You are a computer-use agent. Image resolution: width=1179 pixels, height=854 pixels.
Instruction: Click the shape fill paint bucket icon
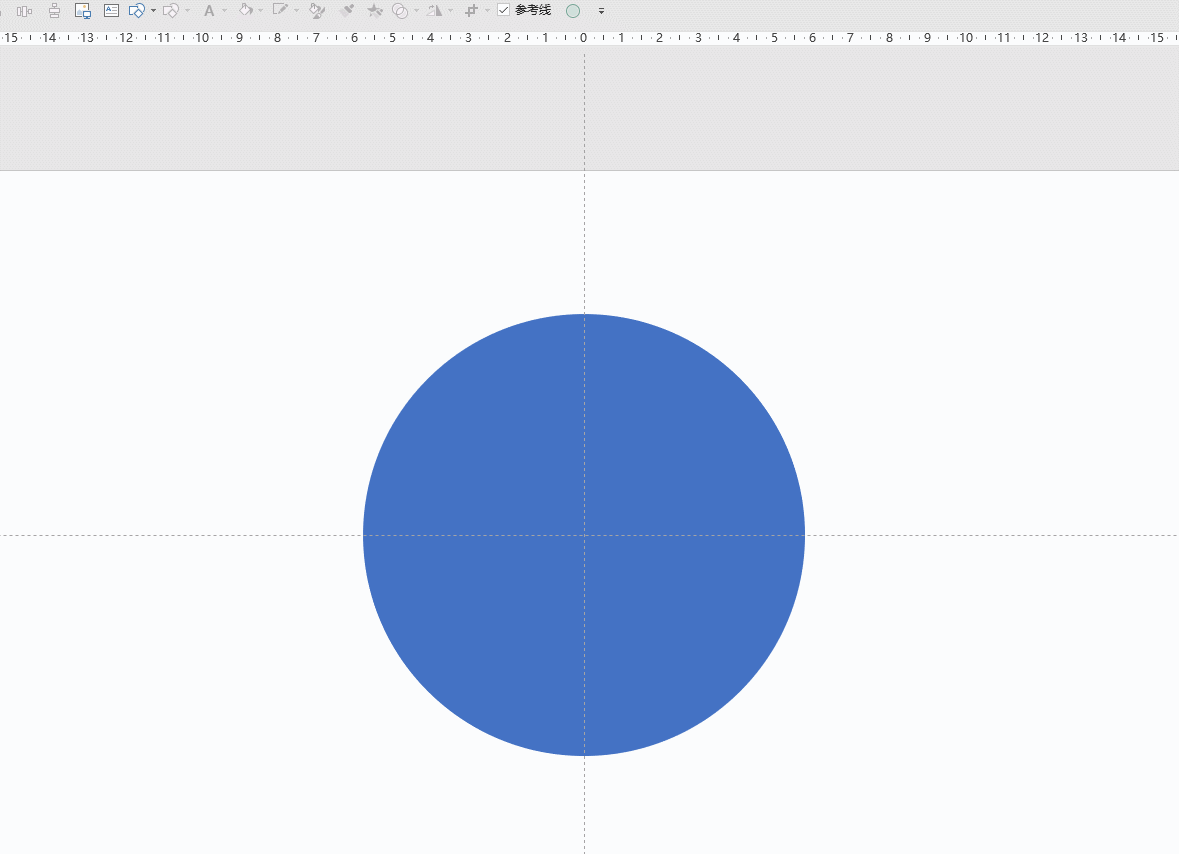[245, 10]
